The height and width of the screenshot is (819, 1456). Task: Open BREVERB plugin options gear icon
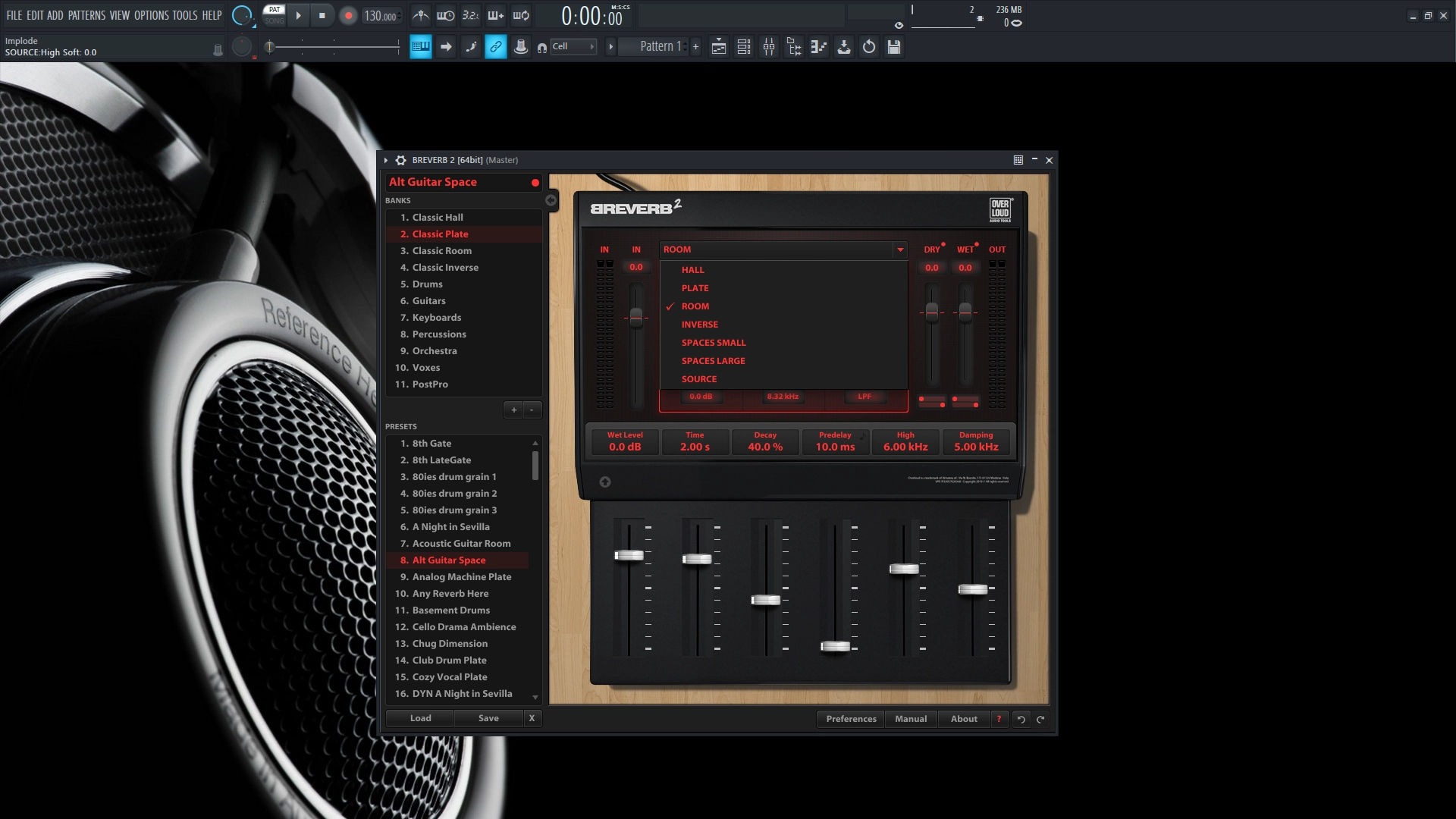coord(400,160)
